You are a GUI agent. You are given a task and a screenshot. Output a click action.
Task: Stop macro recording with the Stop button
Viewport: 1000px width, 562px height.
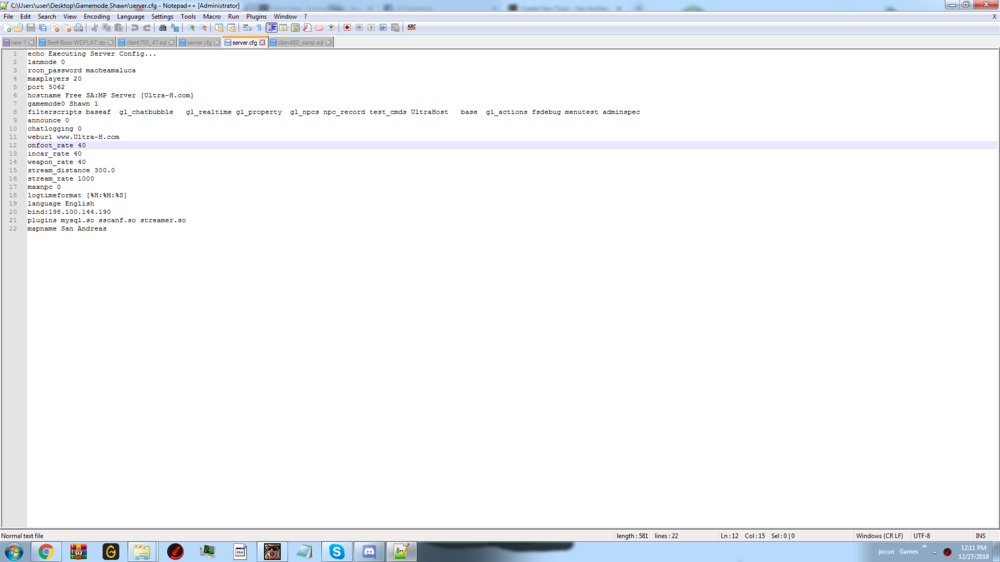(x=359, y=28)
